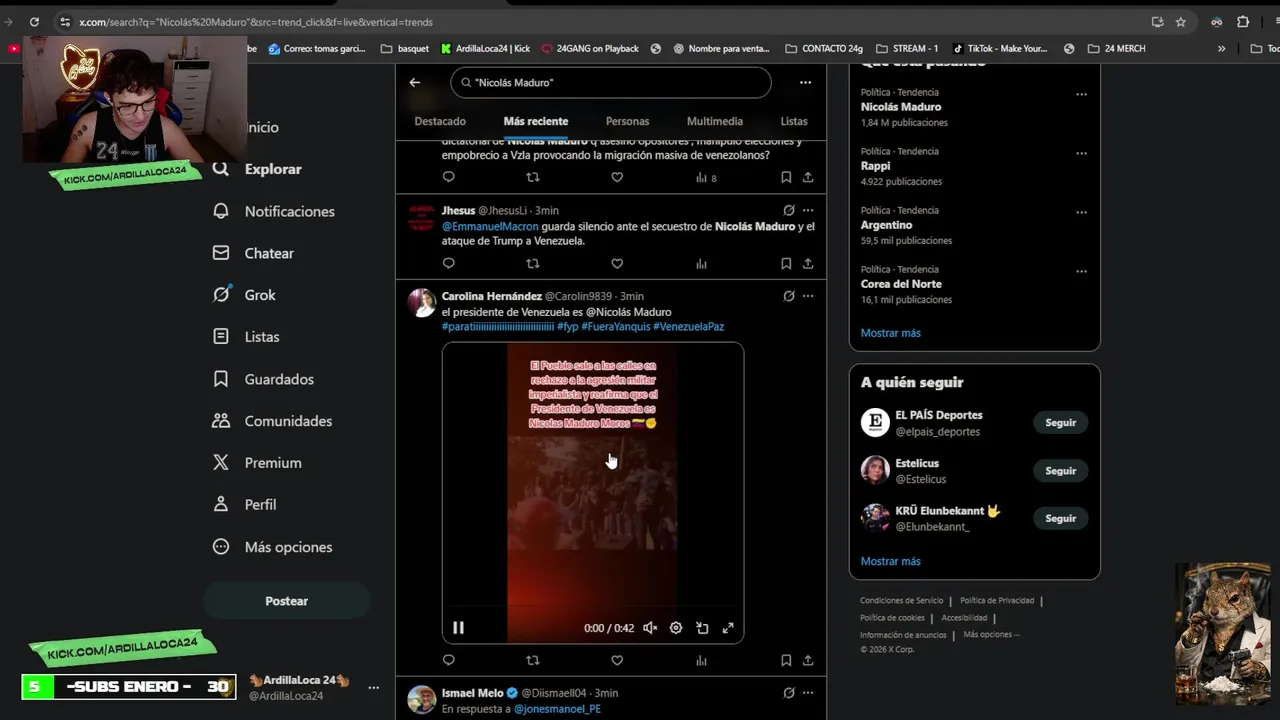The image size is (1280, 720).
Task: Click the "Nicolás Maduro" search input field
Action: point(611,83)
